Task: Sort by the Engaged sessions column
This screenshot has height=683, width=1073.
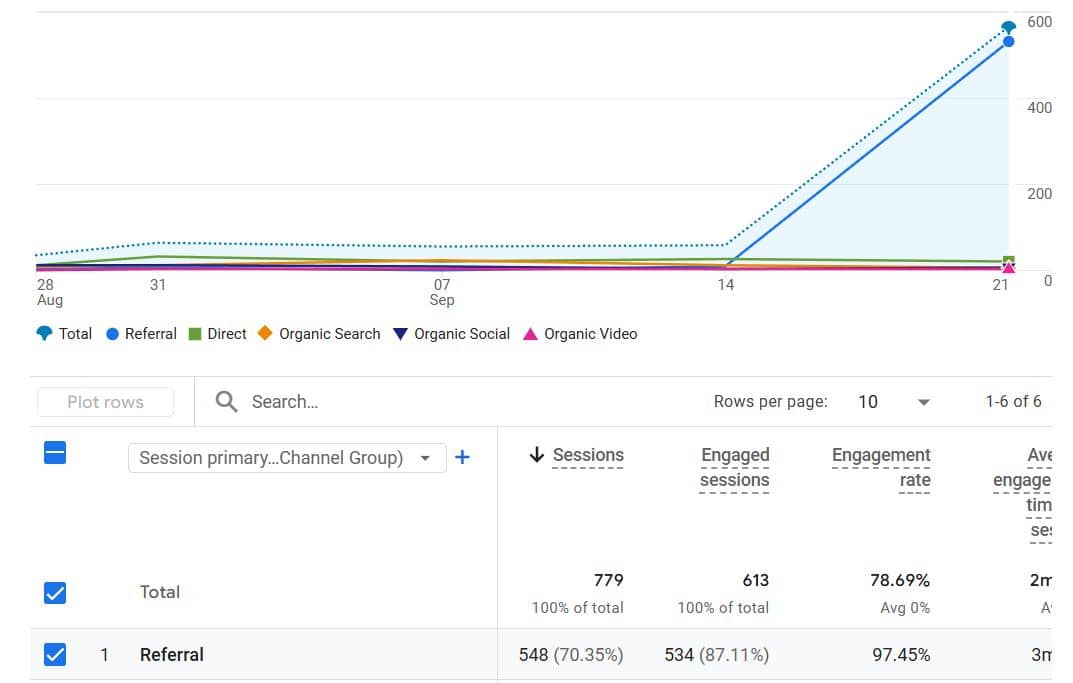Action: 734,467
